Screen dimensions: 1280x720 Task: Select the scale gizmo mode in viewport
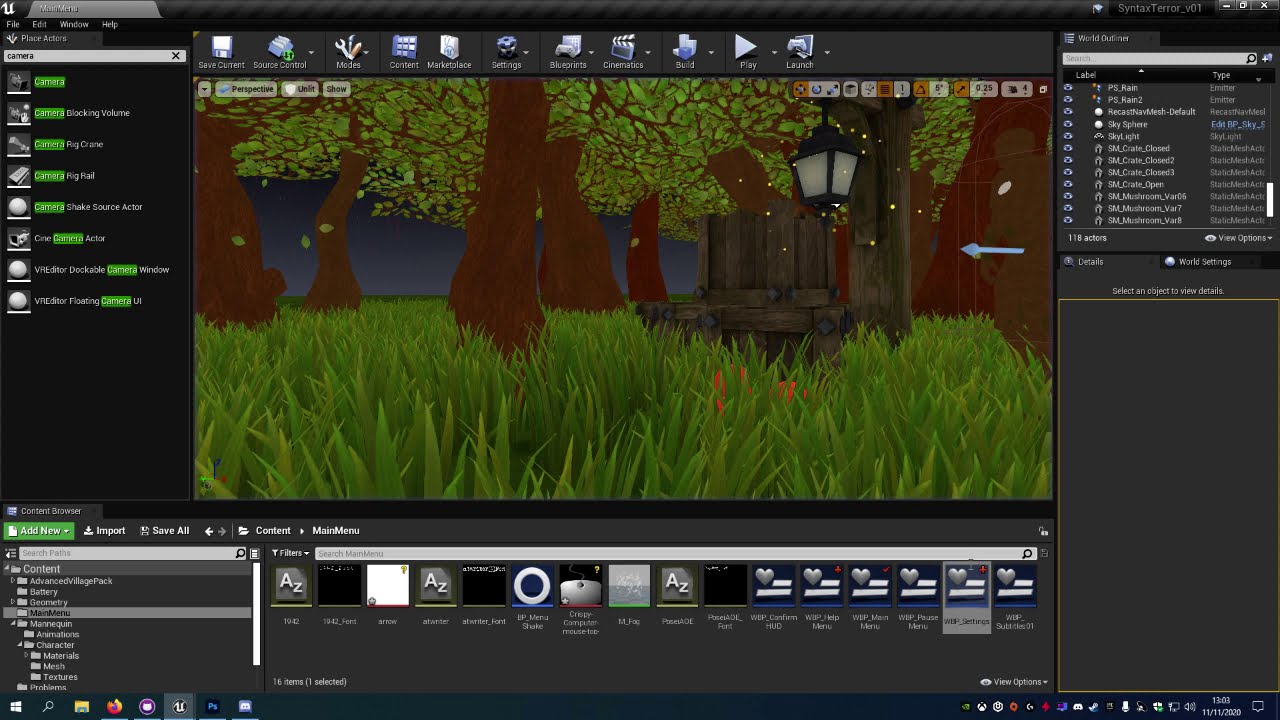(x=833, y=89)
